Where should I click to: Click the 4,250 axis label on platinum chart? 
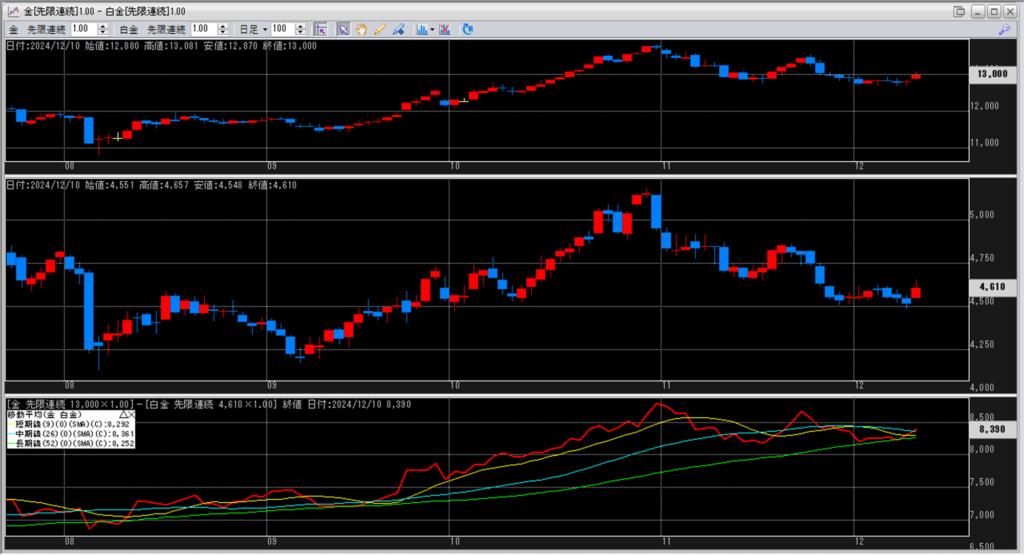[984, 344]
